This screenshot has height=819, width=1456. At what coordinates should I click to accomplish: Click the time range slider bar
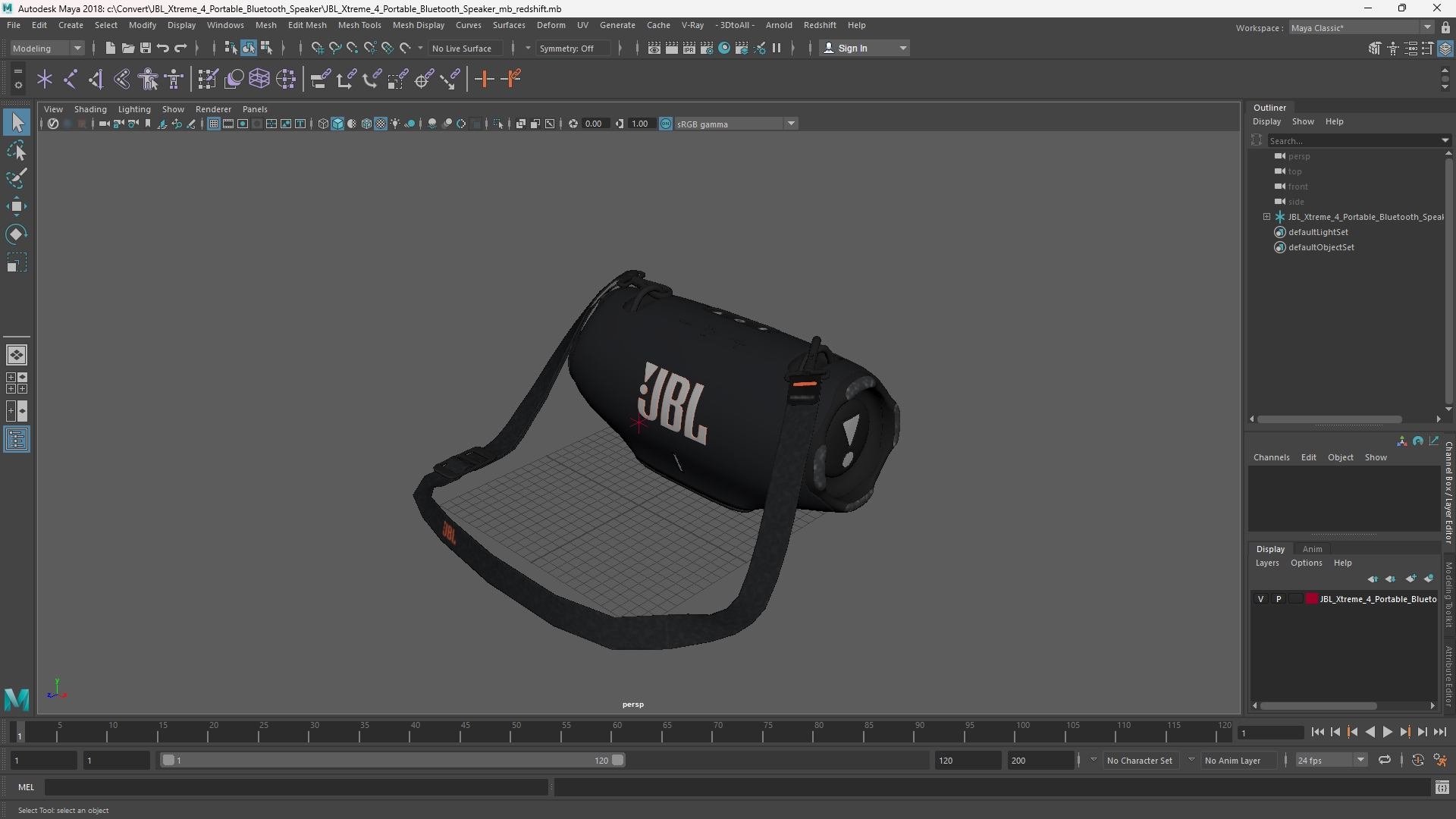coord(393,760)
